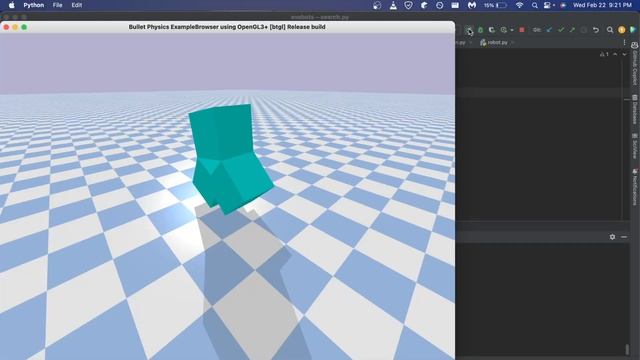
Task: Open dropdown arrow next to Profile icon
Action: click(x=511, y=30)
